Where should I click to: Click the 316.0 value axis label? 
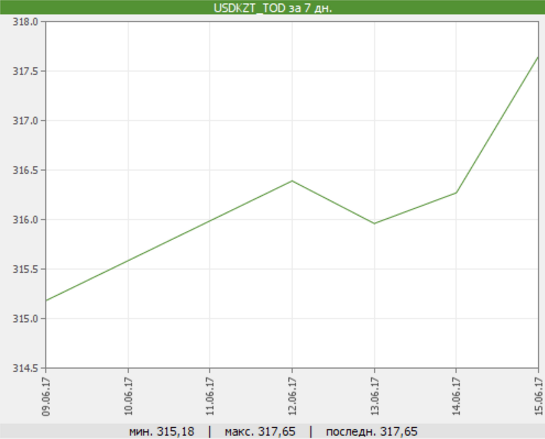pyautogui.click(x=25, y=220)
